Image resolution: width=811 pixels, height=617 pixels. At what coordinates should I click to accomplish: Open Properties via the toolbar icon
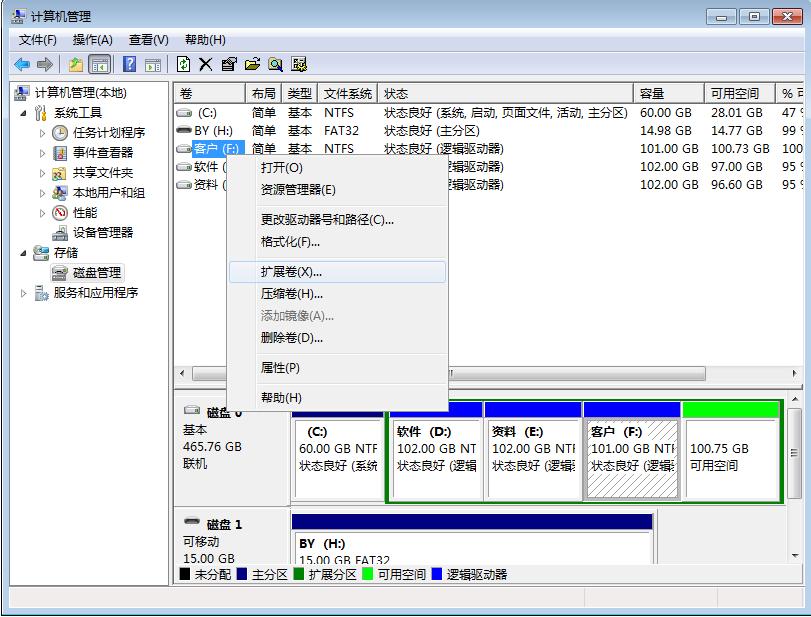point(227,64)
